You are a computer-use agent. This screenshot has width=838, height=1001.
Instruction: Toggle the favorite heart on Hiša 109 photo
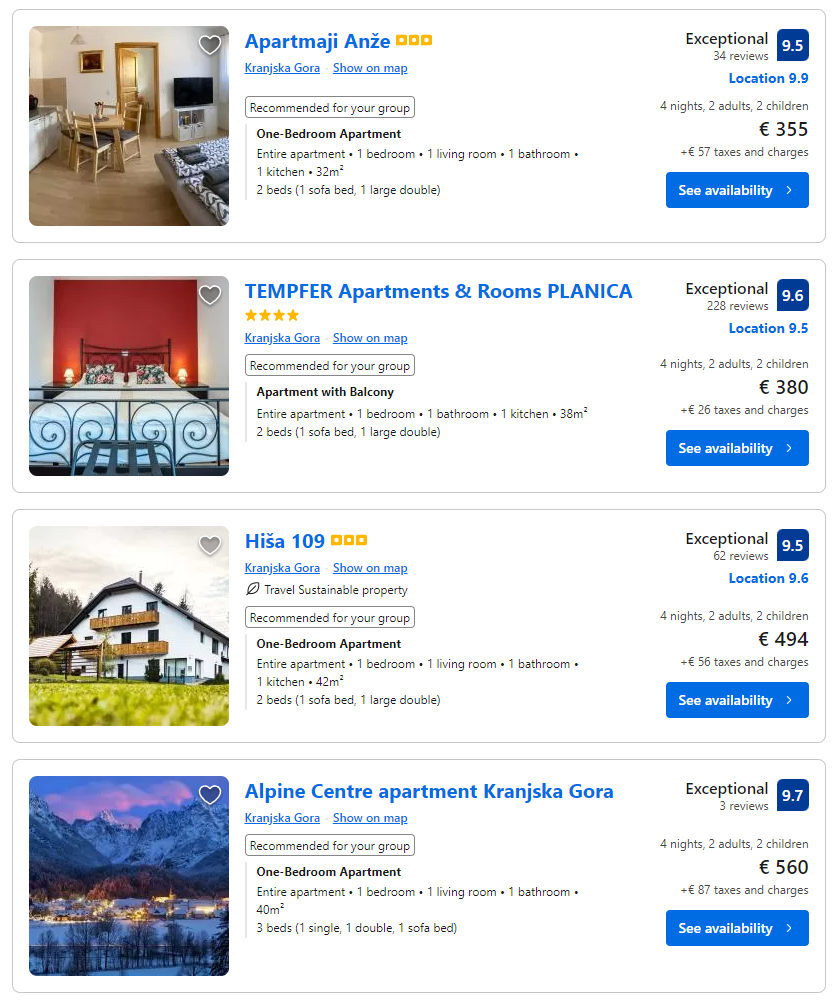pos(209,546)
